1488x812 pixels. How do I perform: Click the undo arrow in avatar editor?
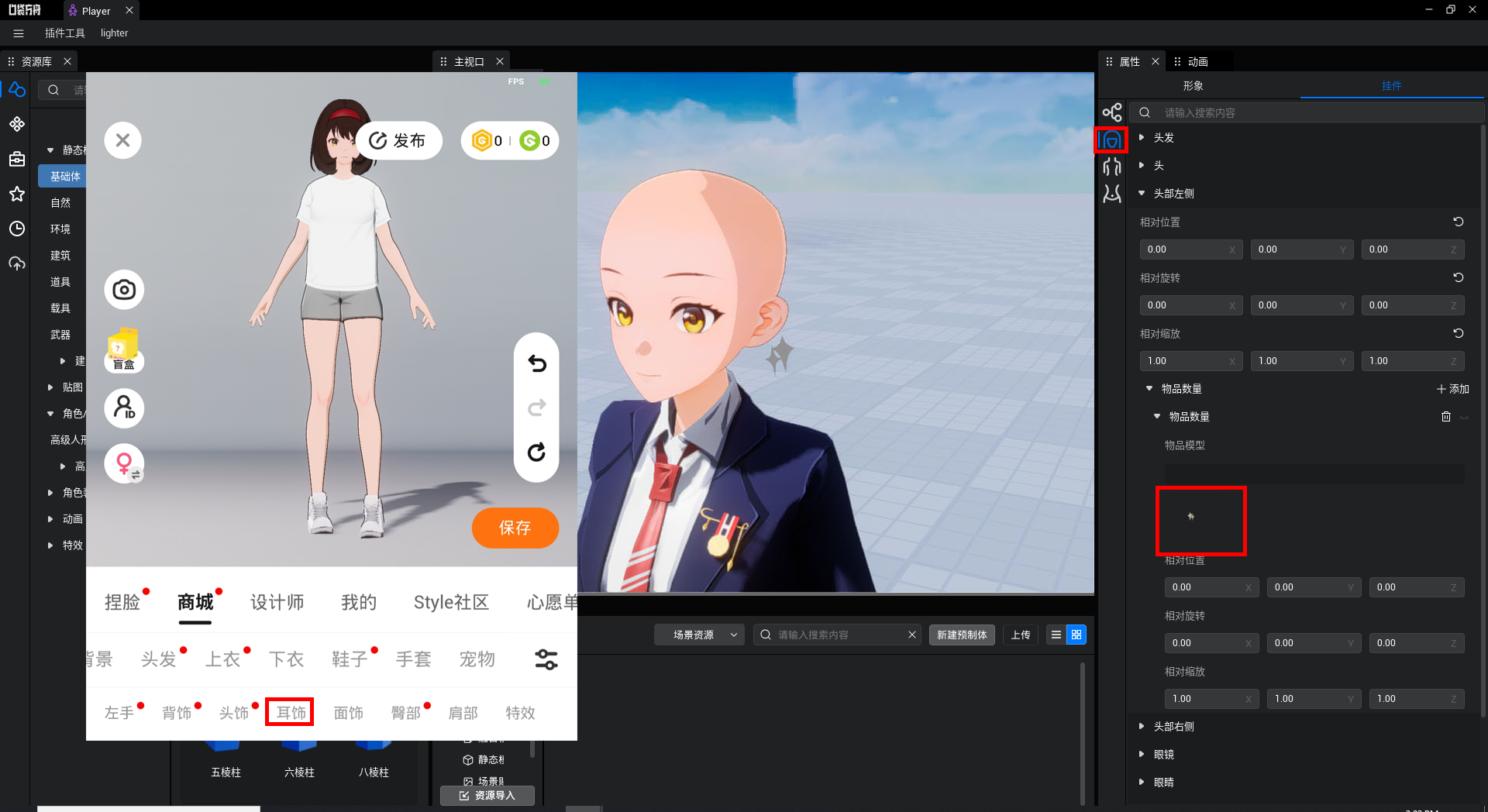point(537,363)
